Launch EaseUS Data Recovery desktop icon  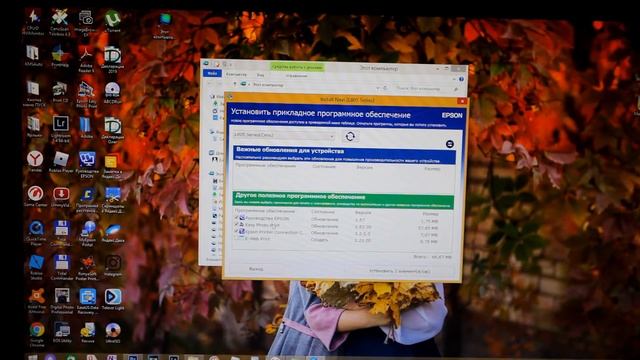point(87,300)
